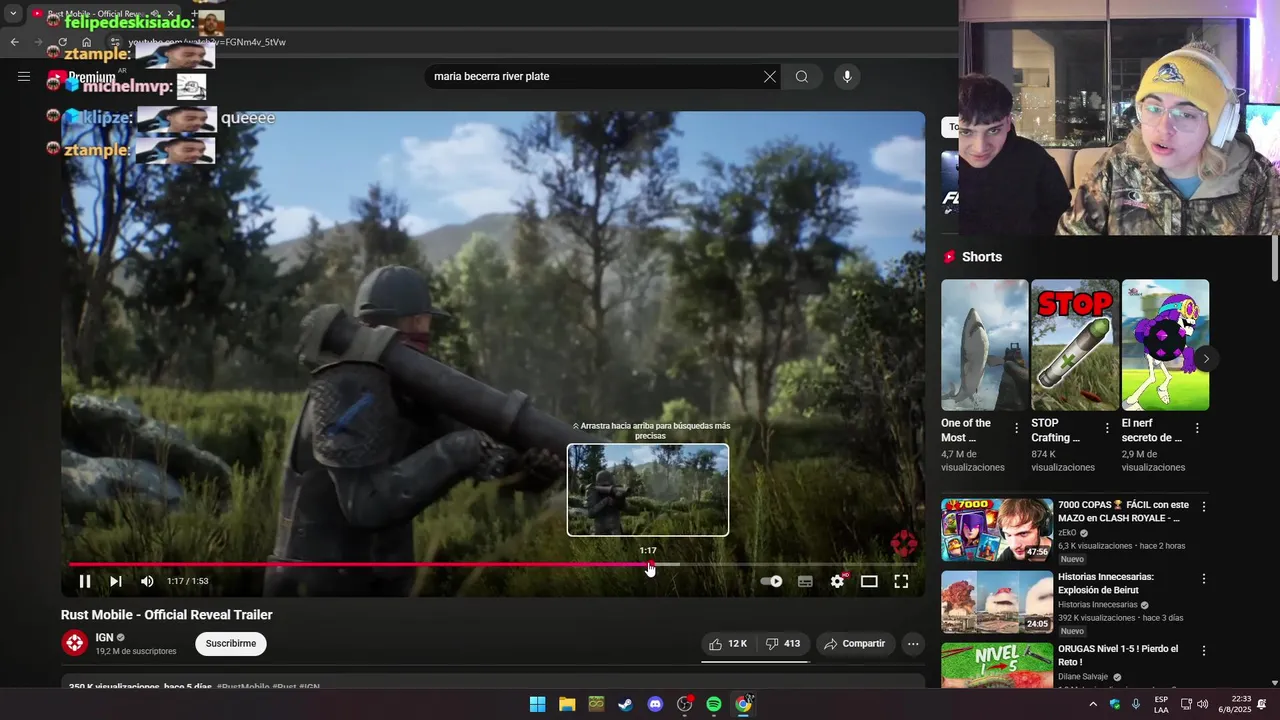Click the Suscribirme button
Image resolution: width=1280 pixels, height=720 pixels.
point(231,643)
